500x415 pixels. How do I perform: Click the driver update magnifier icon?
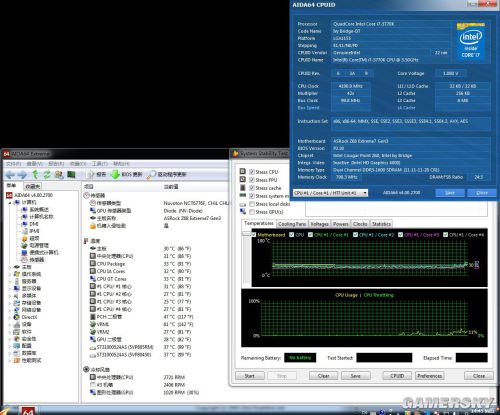click(152, 174)
